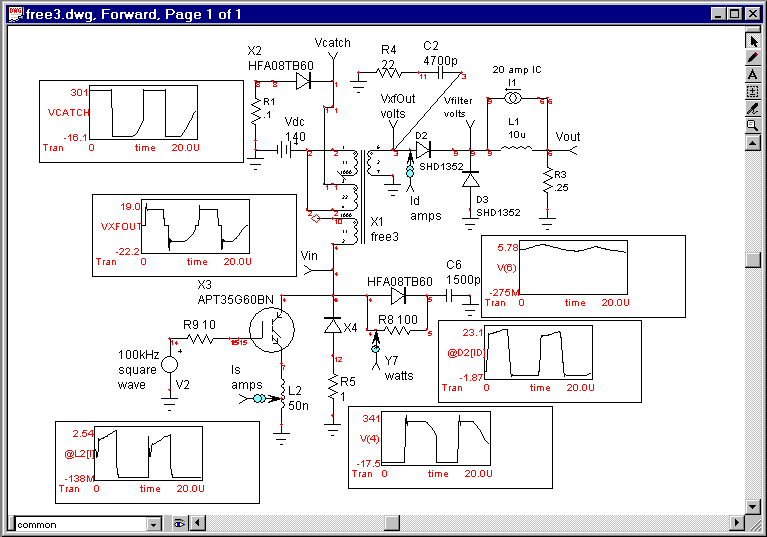The image size is (767, 537).
Task: Maximize the free3.dwg window
Action: pos(735,15)
